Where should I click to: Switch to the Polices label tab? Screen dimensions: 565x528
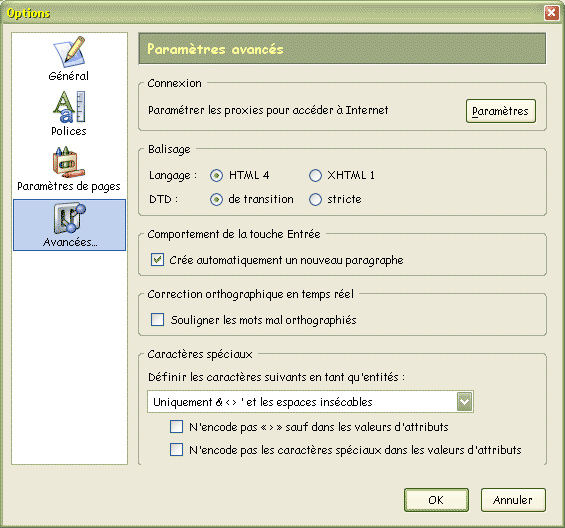(69, 131)
